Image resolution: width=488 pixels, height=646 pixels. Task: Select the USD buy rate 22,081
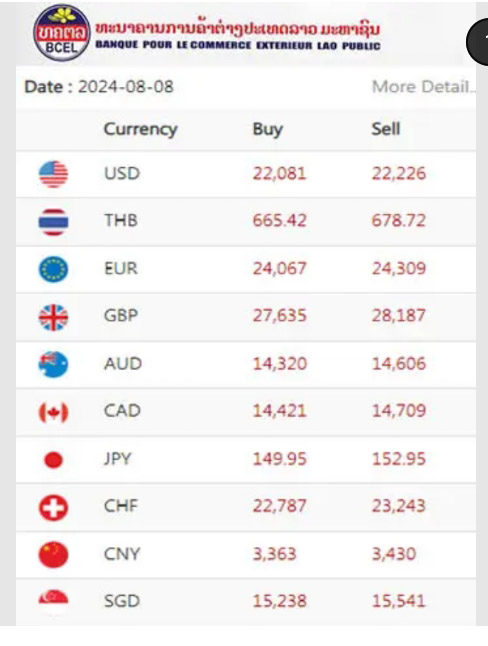(x=279, y=173)
